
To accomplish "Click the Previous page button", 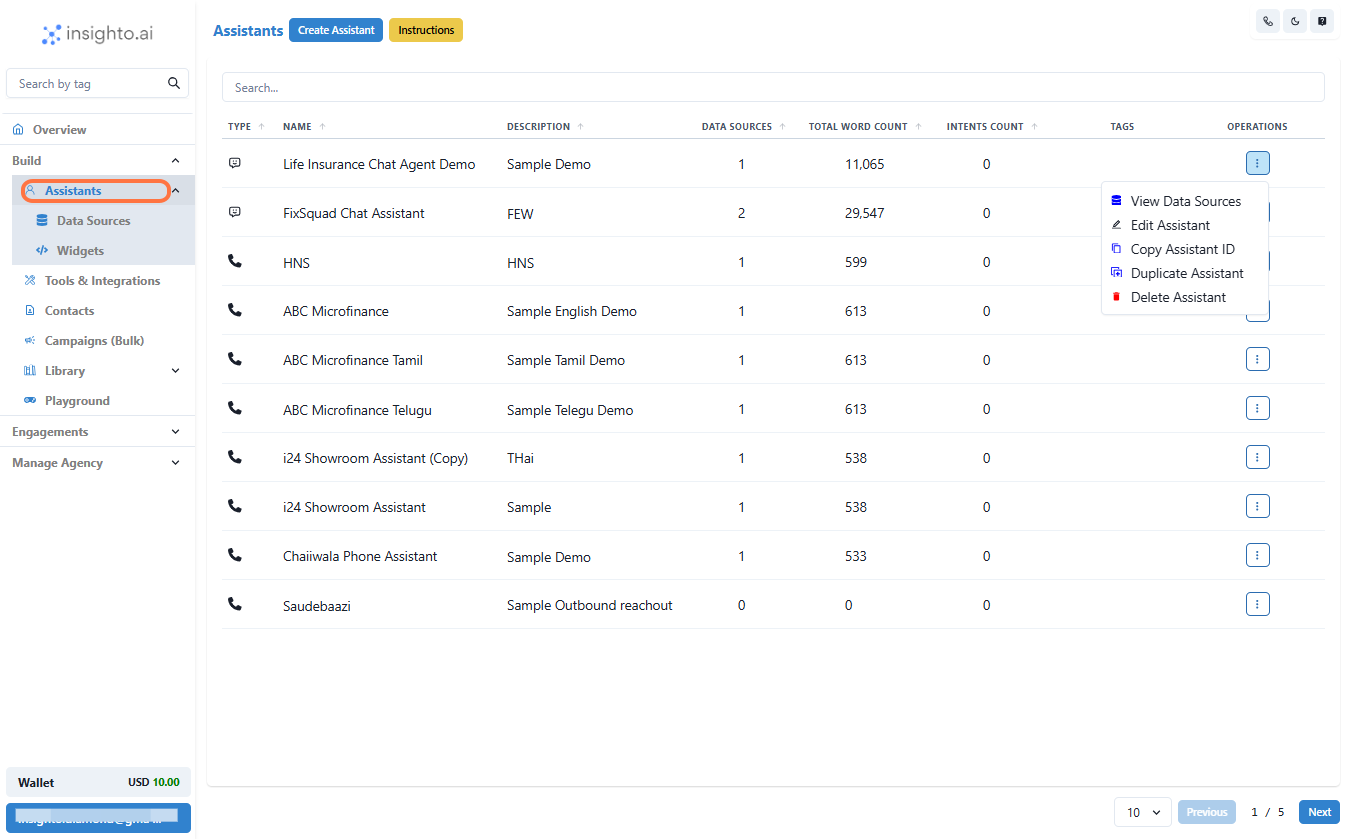I will pyautogui.click(x=1207, y=812).
